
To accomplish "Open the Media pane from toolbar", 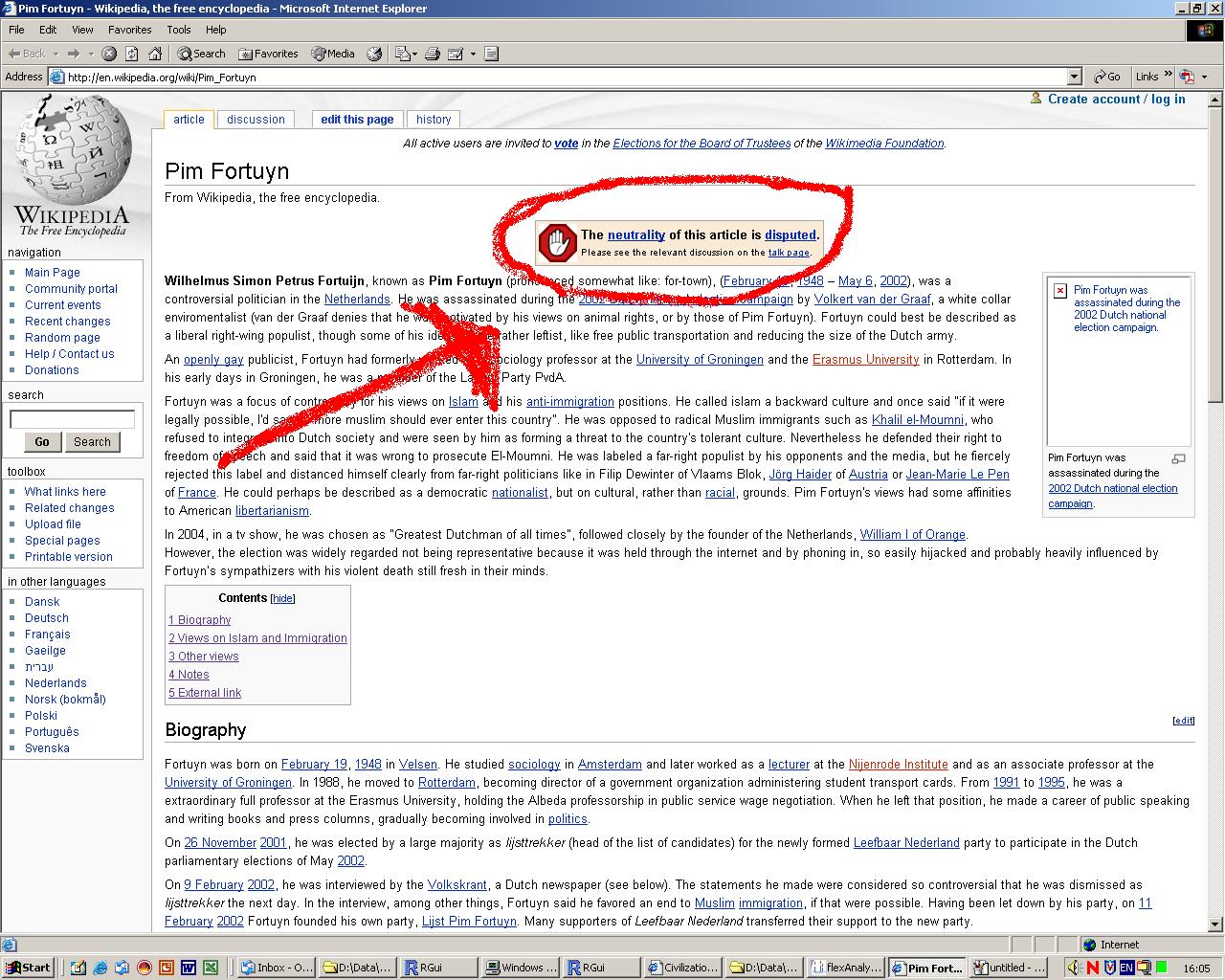I will point(332,54).
